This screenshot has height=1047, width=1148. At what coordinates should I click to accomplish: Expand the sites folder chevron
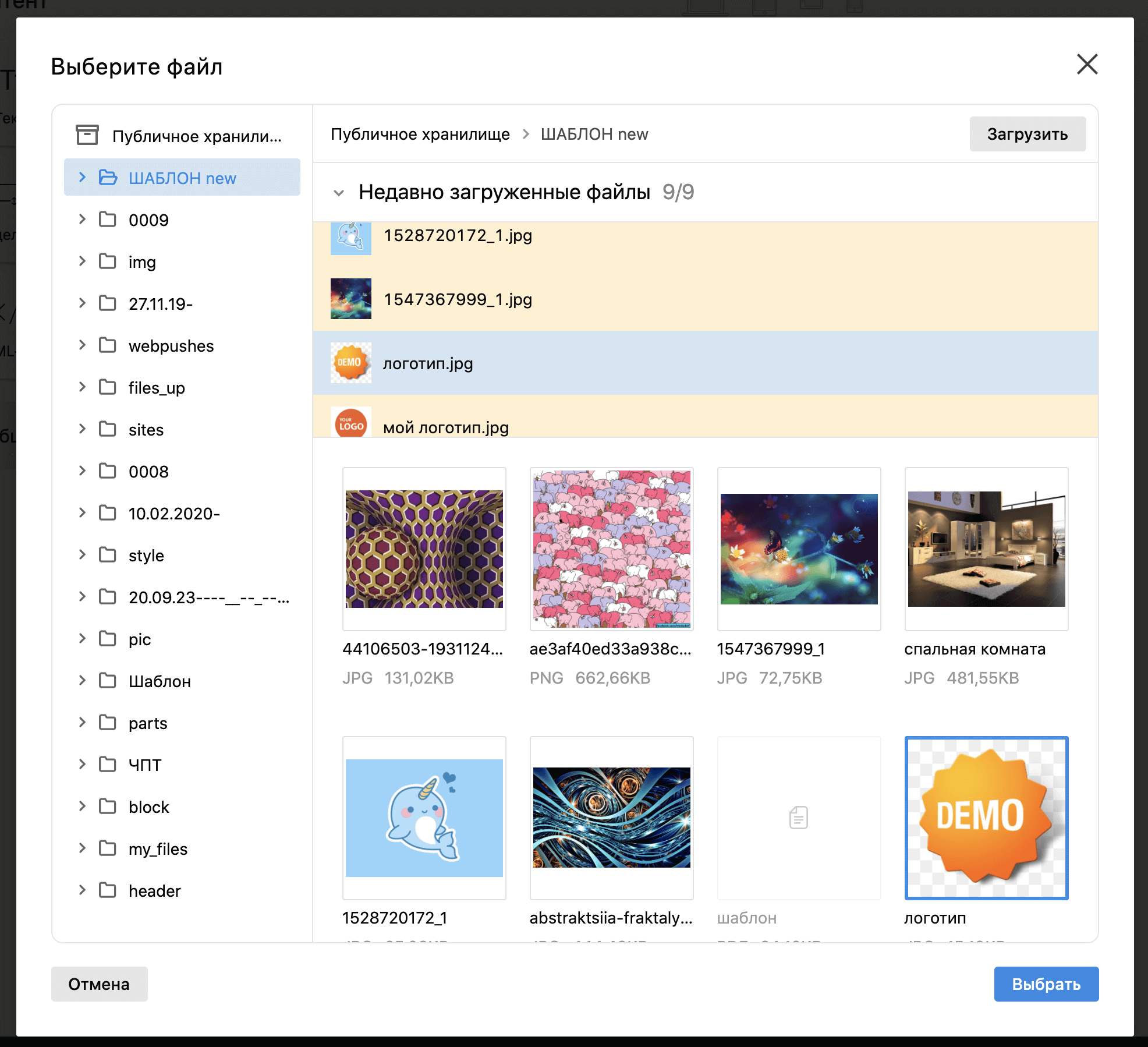click(x=82, y=429)
